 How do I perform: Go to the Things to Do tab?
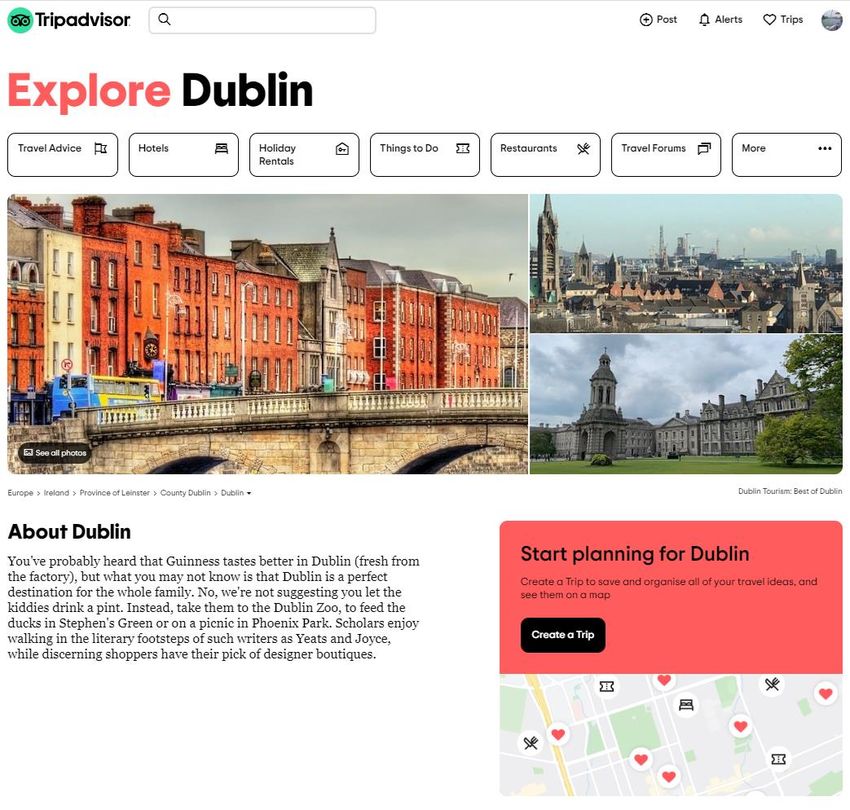click(x=424, y=155)
